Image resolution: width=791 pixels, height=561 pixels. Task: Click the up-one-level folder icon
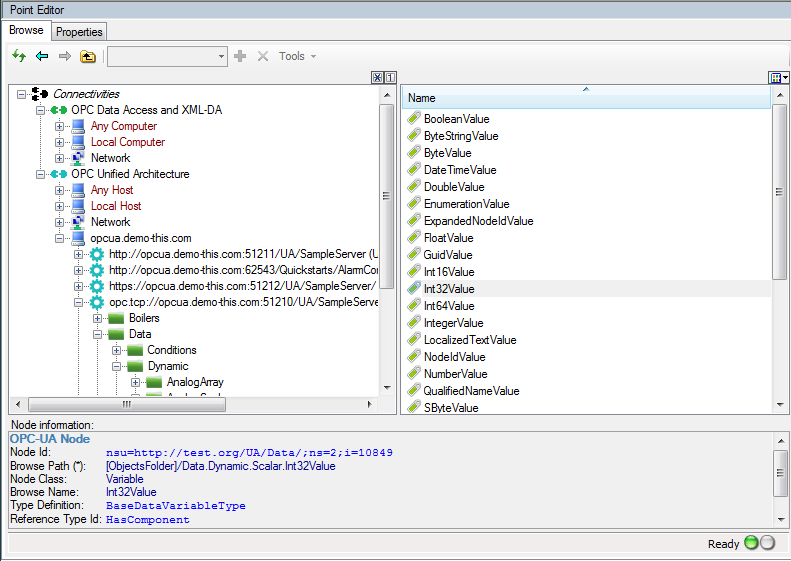pos(88,56)
